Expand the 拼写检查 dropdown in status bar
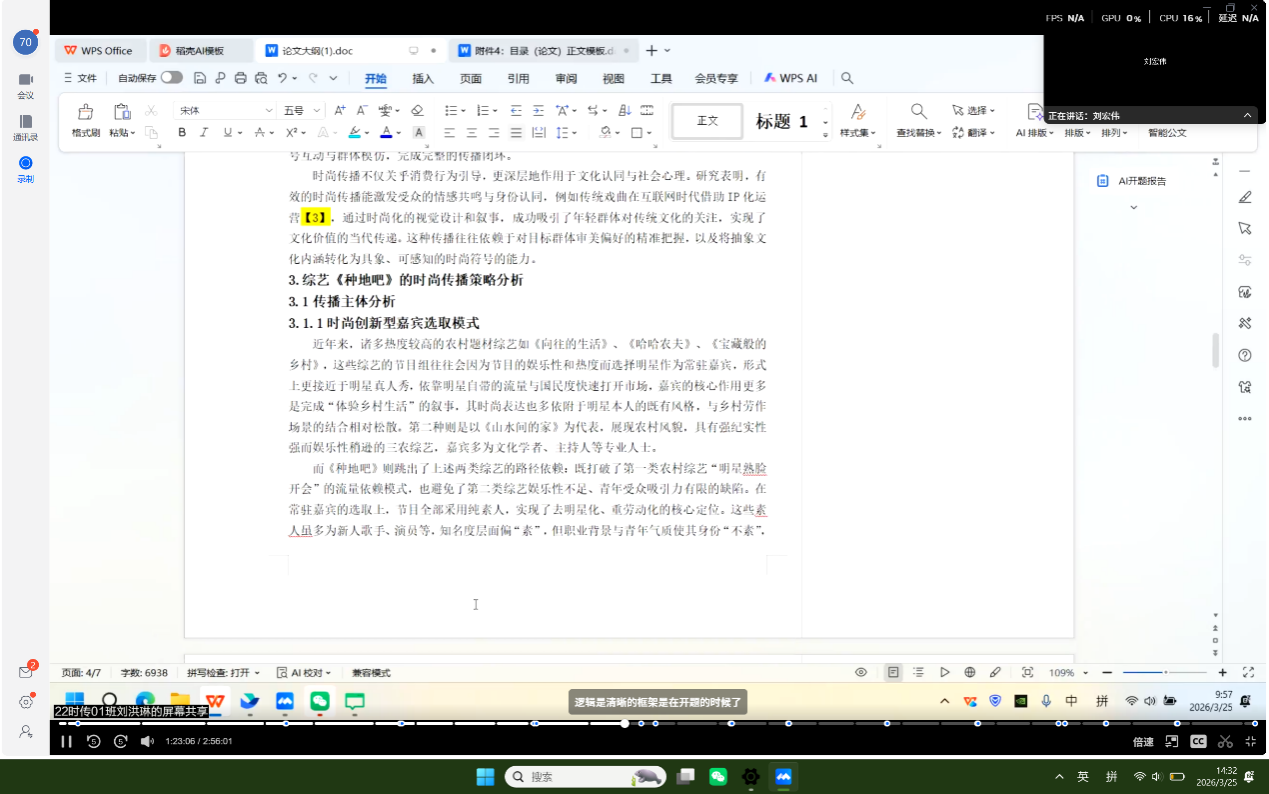 coord(223,673)
